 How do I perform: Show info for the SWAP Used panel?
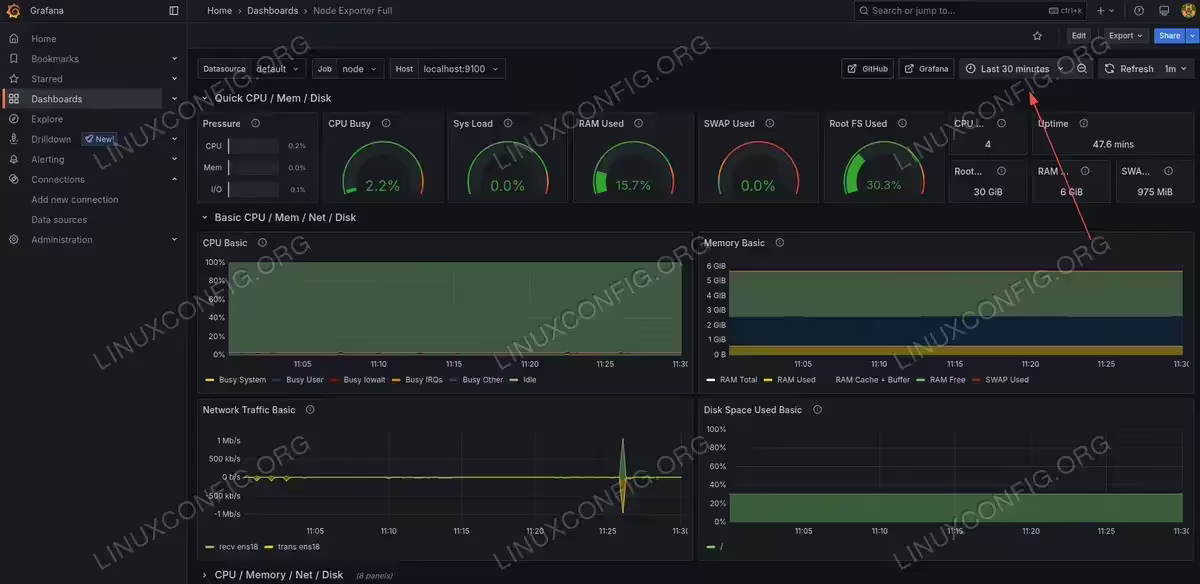[770, 124]
